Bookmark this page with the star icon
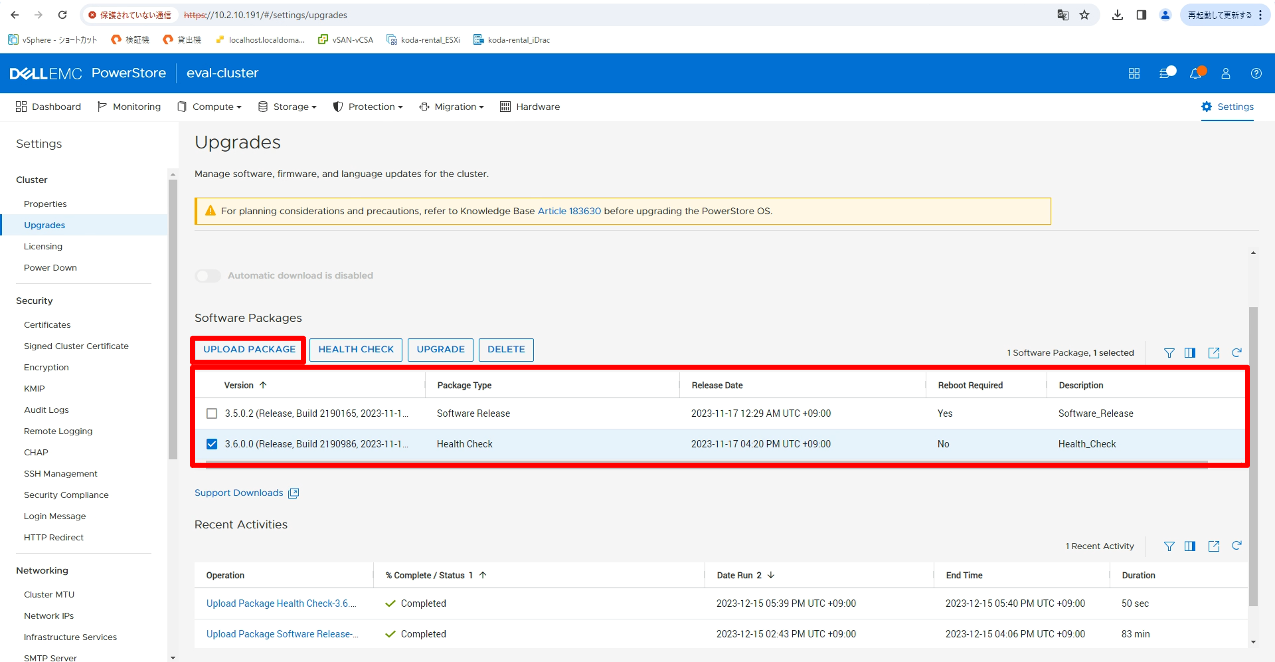This screenshot has width=1275, height=662. pos(1084,15)
